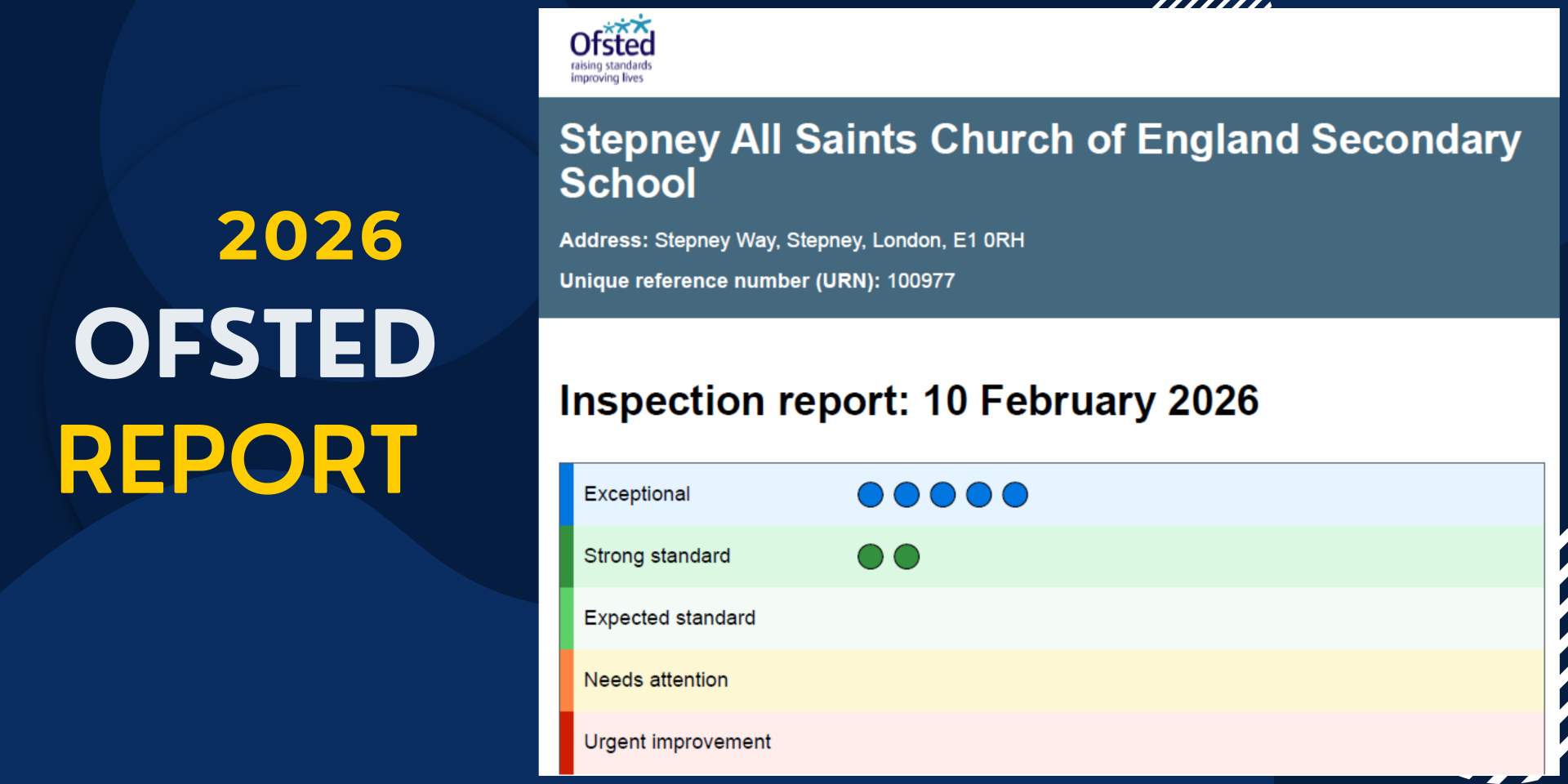This screenshot has width=1568, height=784.
Task: Click the URN number 100977
Action: [920, 281]
